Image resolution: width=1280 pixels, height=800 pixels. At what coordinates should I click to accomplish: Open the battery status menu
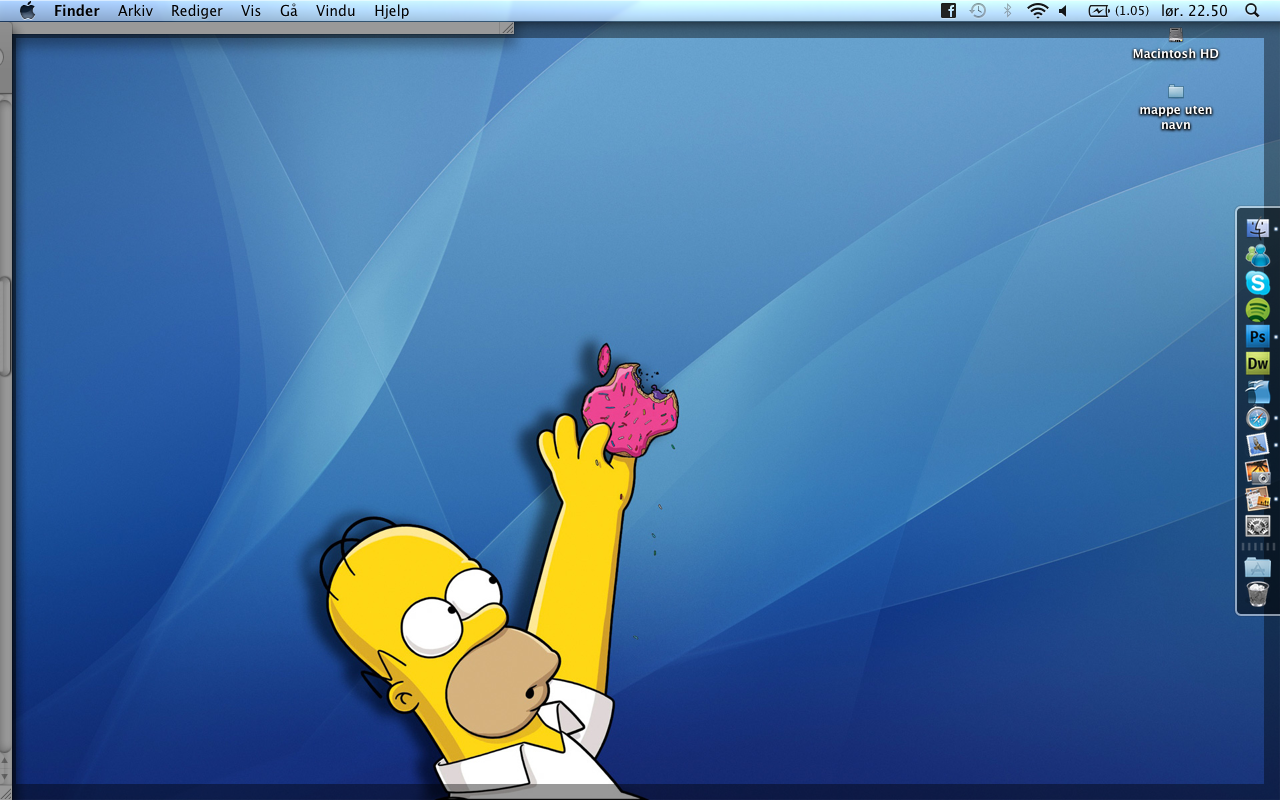[x=1118, y=11]
